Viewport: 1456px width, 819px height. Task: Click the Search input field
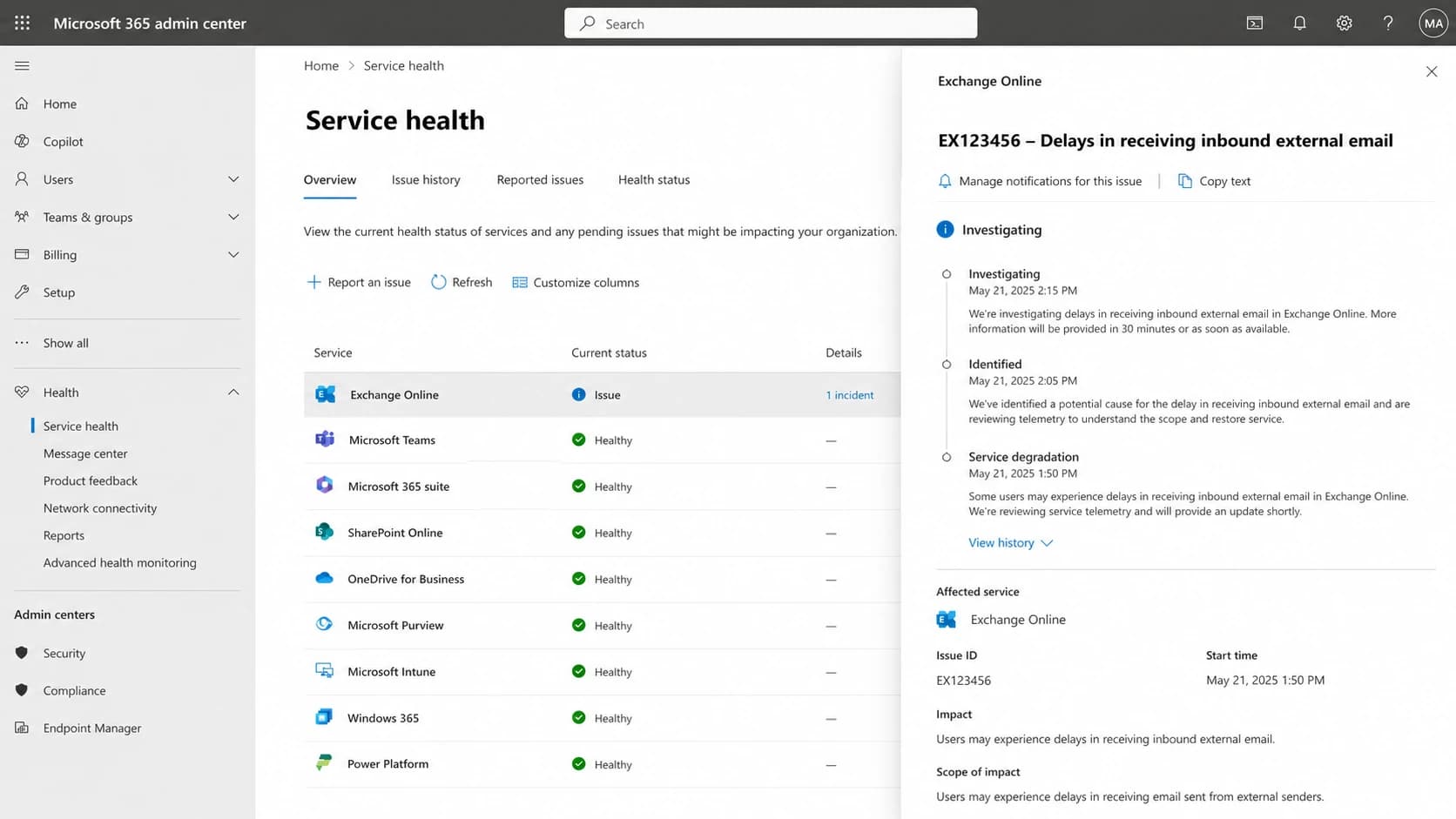coord(771,23)
